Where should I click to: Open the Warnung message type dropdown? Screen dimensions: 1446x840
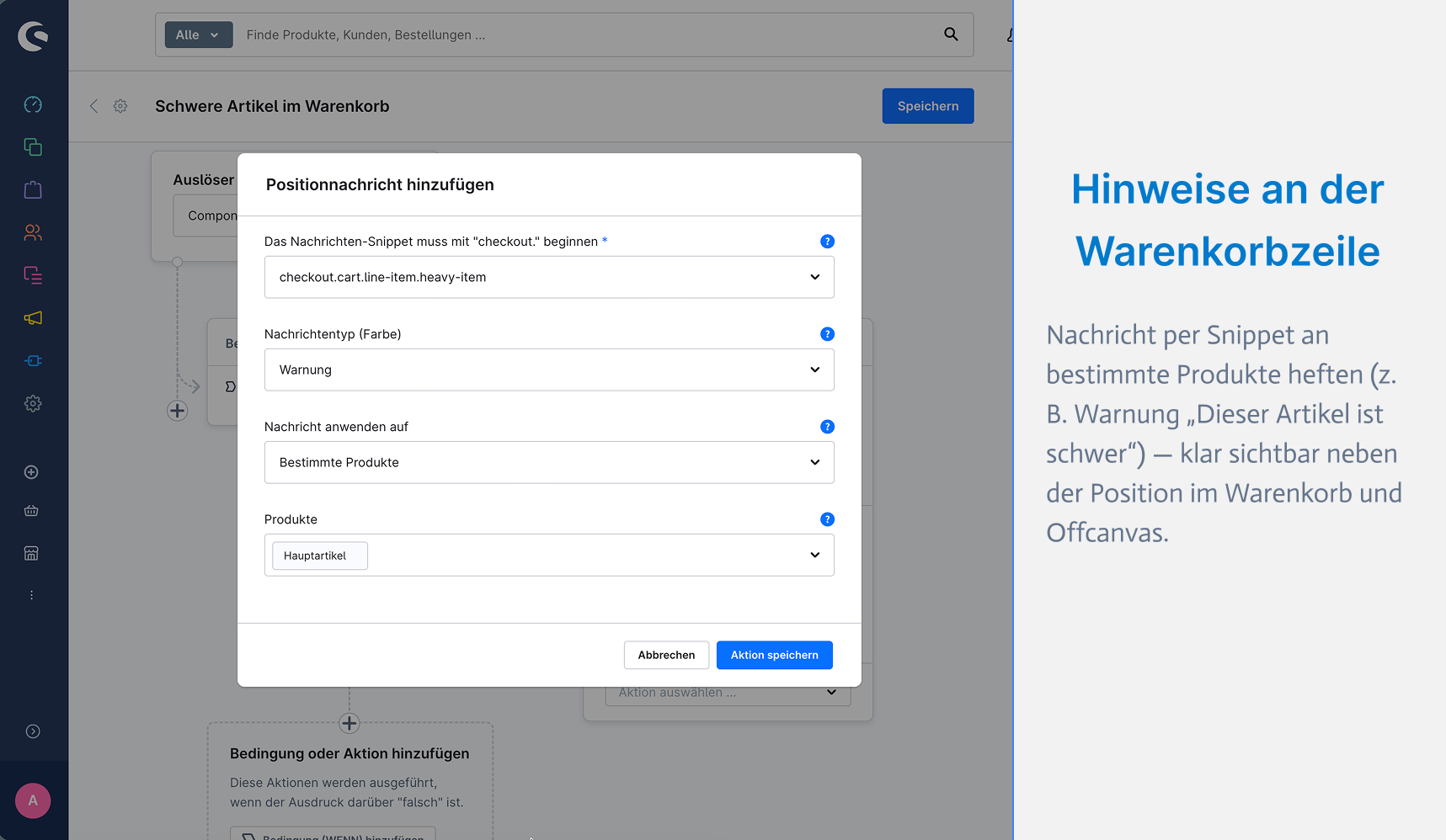point(549,369)
